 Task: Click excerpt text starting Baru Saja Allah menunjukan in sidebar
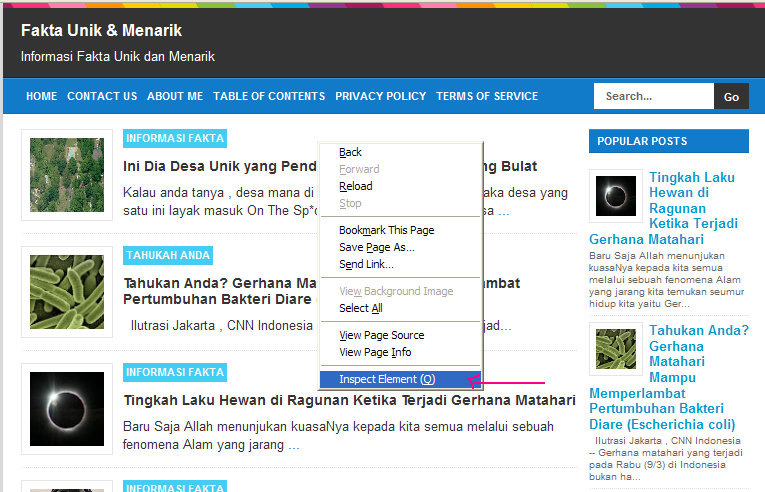(x=666, y=280)
